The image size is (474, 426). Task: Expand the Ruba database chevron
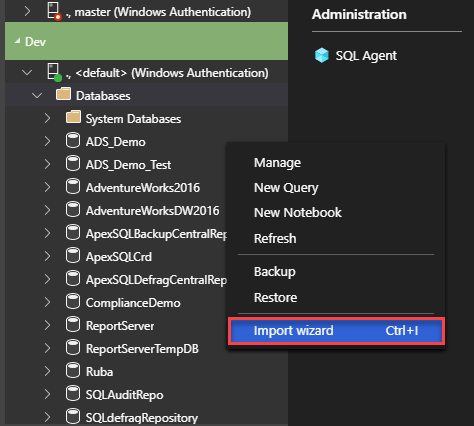pos(47,371)
